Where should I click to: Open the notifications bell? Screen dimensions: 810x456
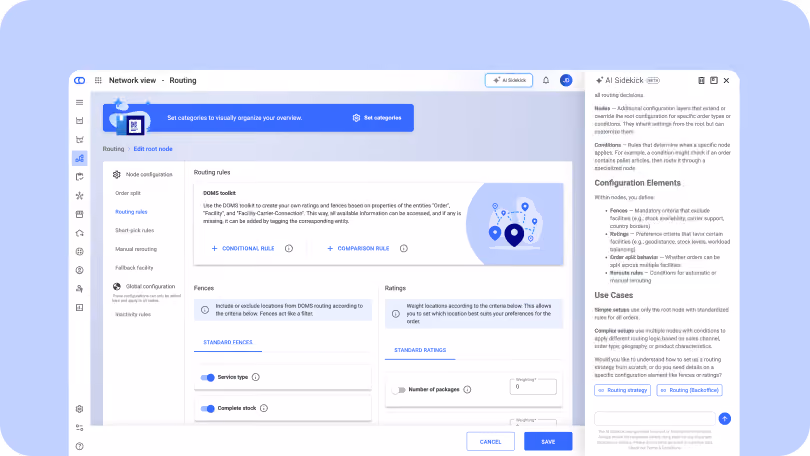[546, 81]
